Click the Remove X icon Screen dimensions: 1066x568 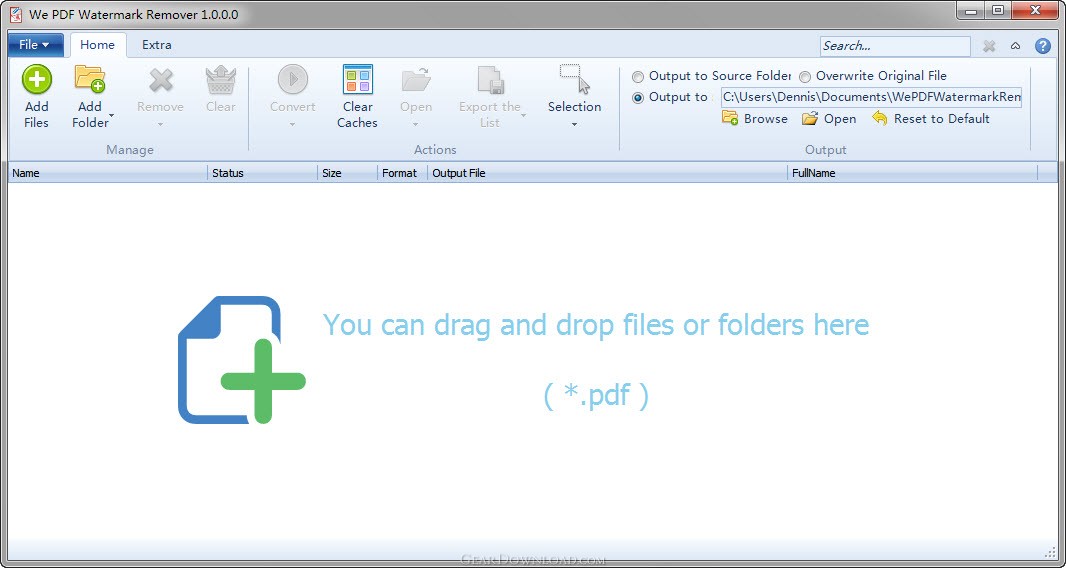point(161,80)
